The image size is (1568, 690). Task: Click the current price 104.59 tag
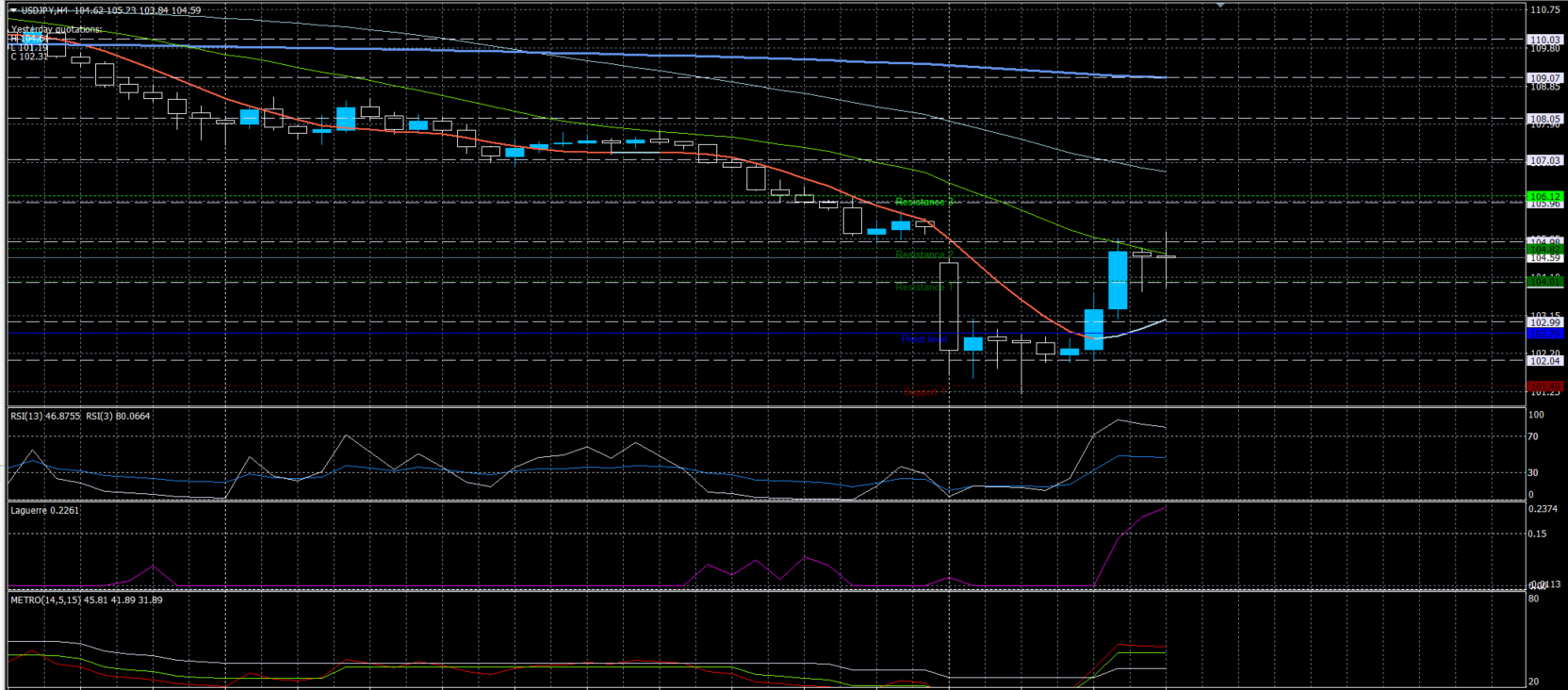click(x=1544, y=257)
